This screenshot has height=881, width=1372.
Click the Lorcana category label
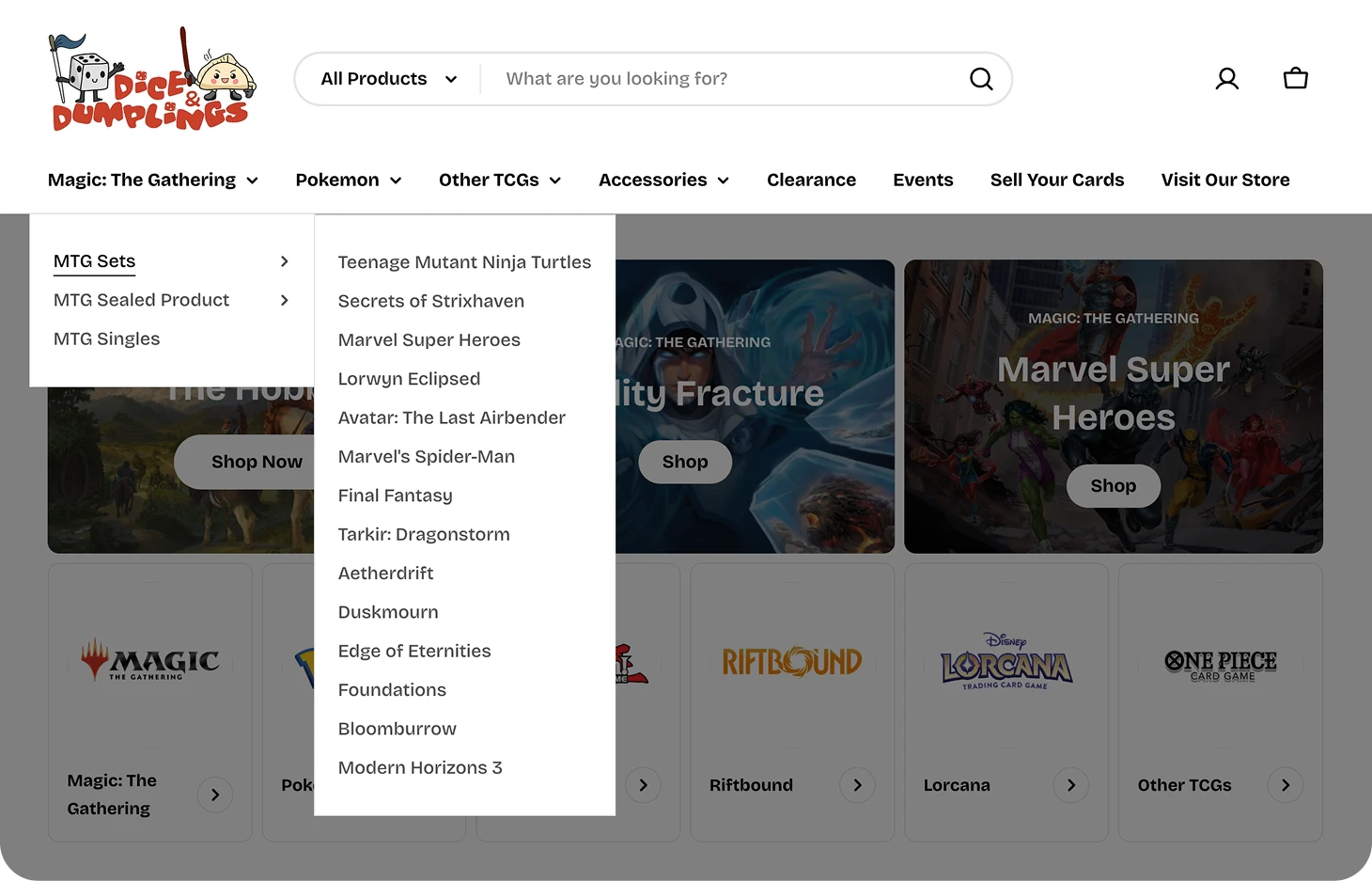[x=957, y=785]
